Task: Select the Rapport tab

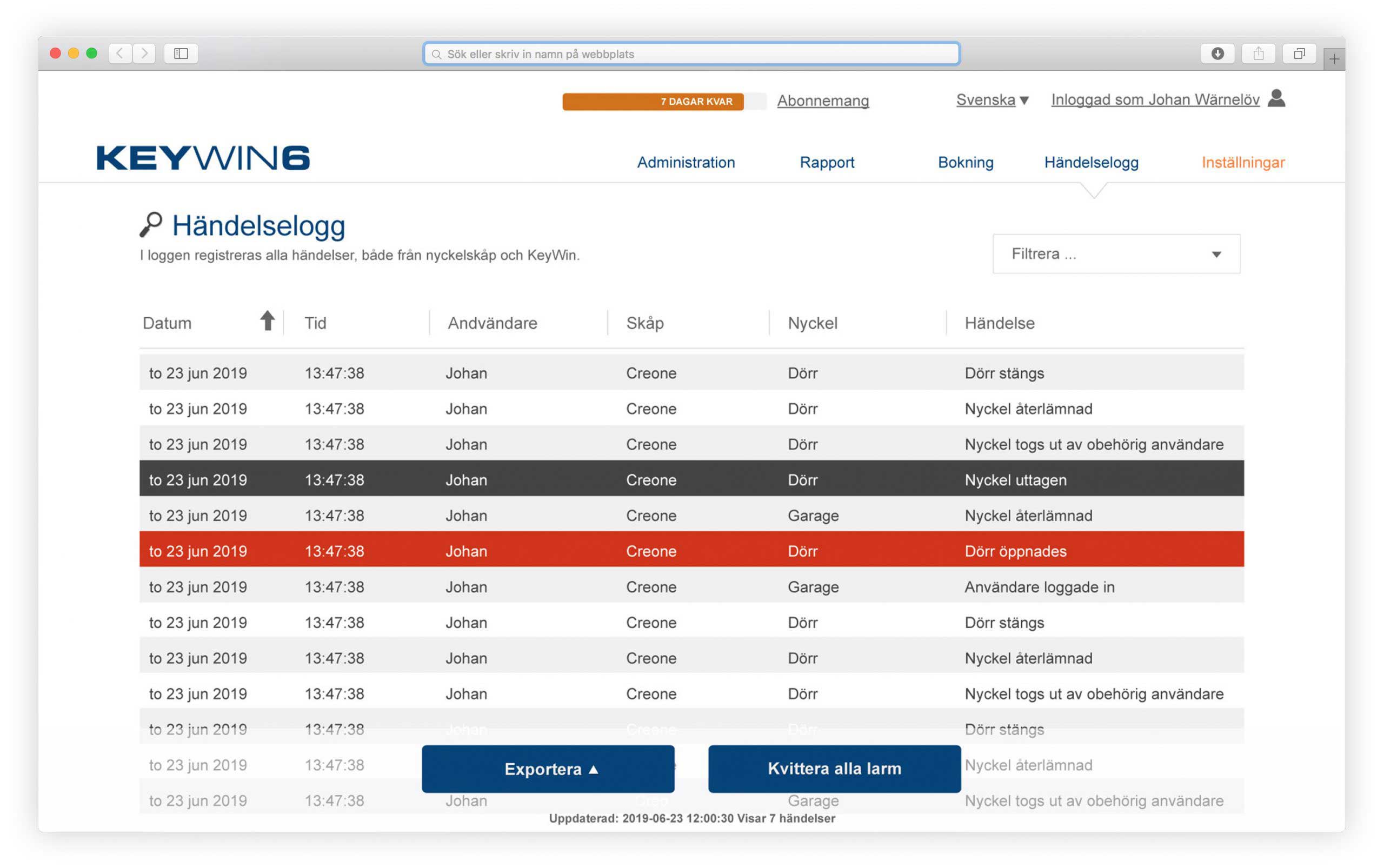Action: coord(825,162)
